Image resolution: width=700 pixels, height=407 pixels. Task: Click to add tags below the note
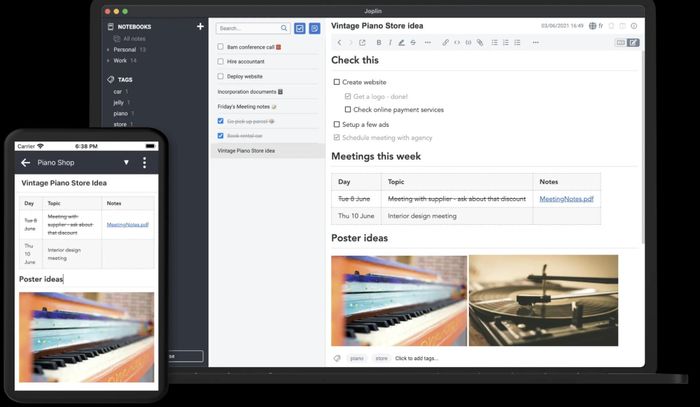tap(417, 358)
